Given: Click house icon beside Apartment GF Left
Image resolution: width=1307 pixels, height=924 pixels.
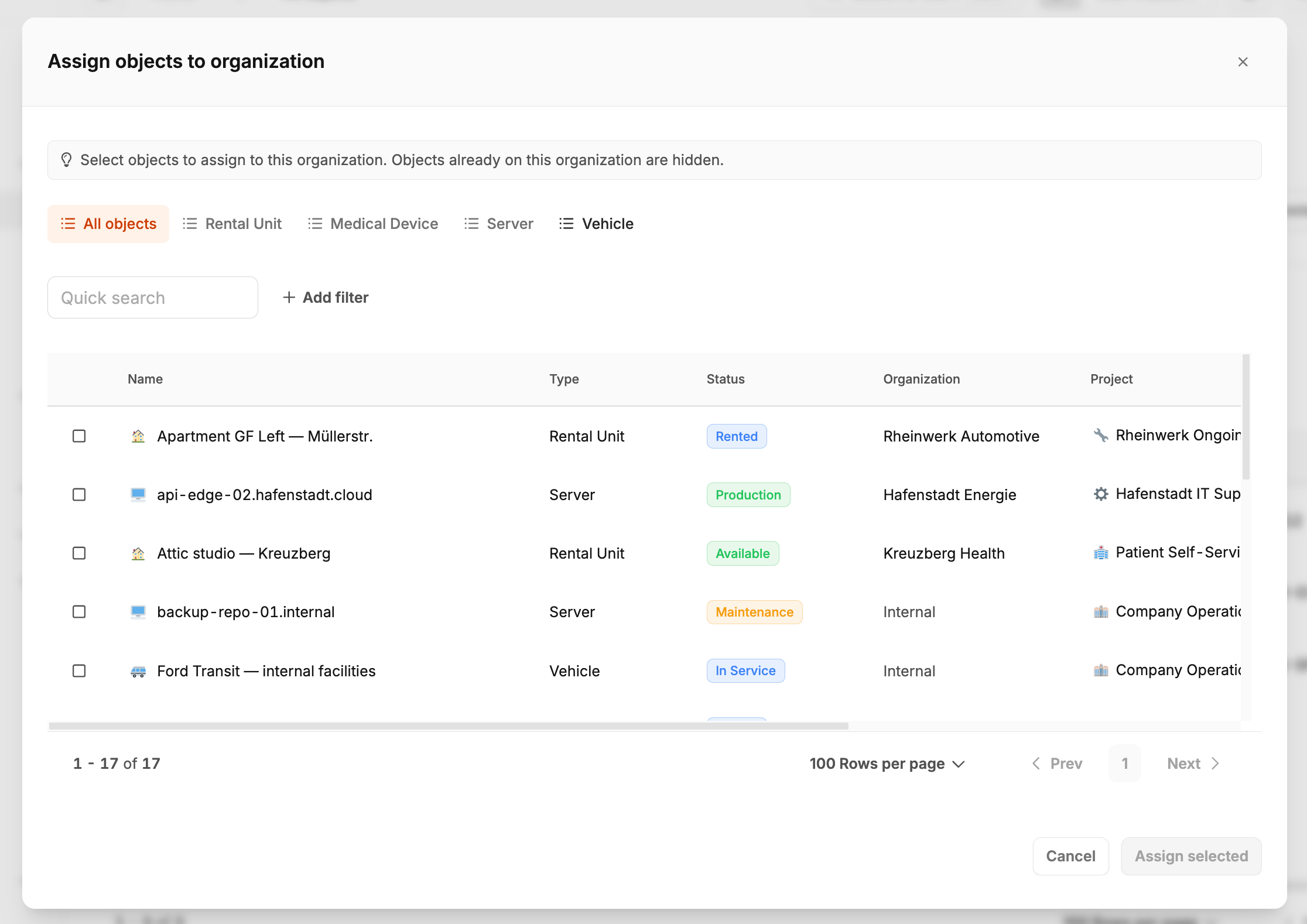Looking at the screenshot, I should (x=138, y=436).
